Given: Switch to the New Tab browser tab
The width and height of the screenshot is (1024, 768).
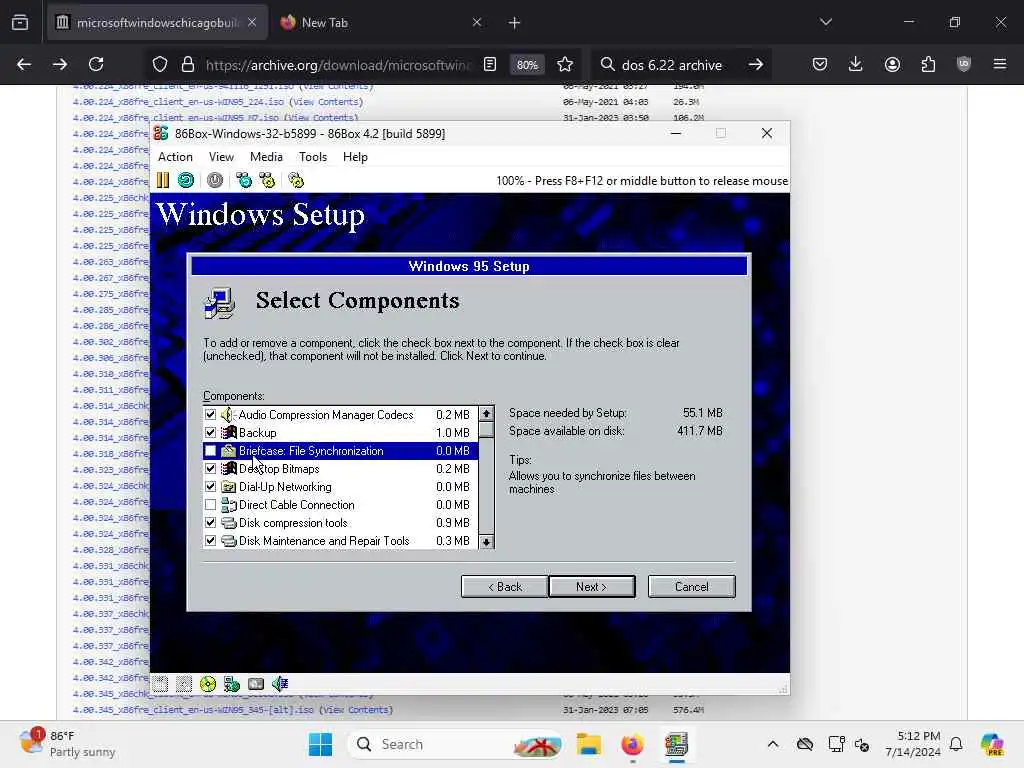Looking at the screenshot, I should (381, 23).
